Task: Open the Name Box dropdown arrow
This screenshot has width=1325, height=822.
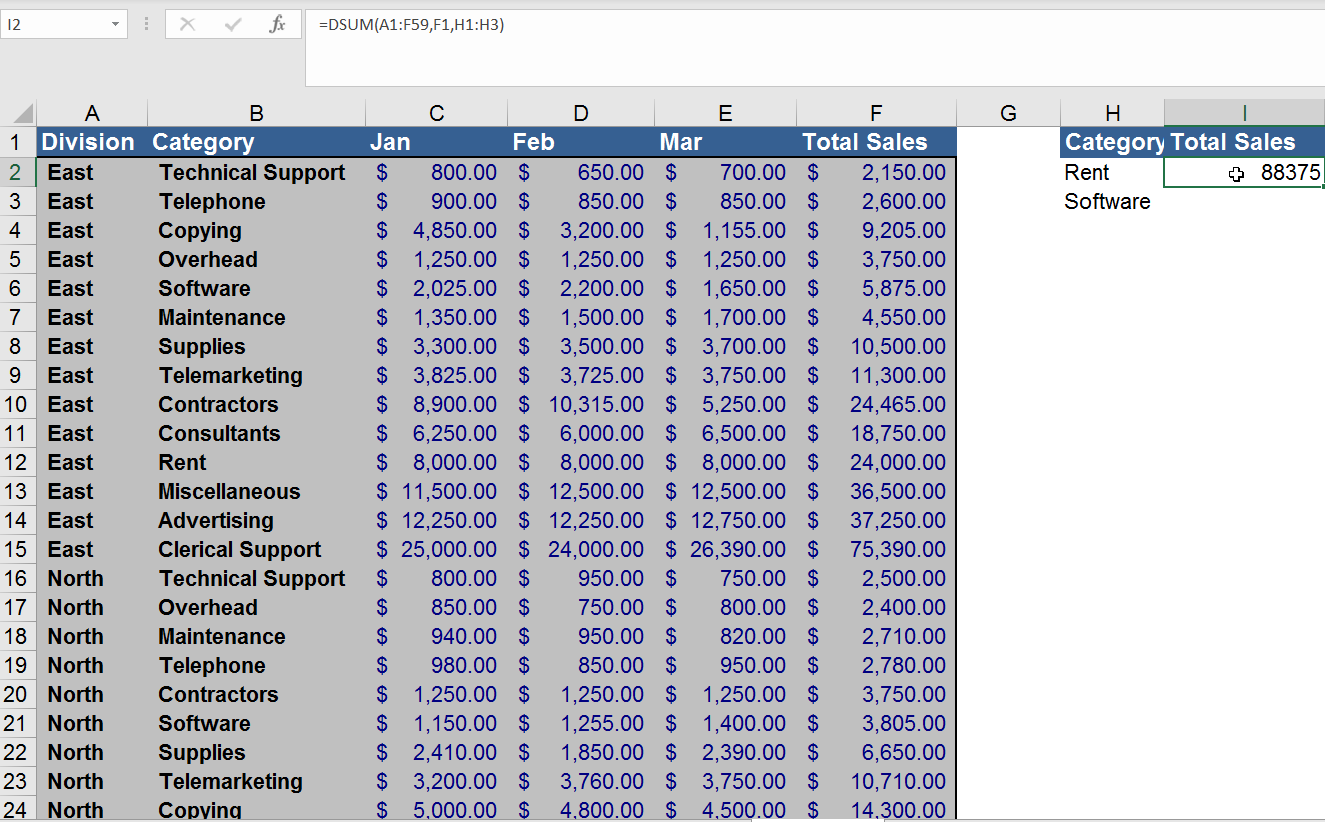Action: coord(116,25)
